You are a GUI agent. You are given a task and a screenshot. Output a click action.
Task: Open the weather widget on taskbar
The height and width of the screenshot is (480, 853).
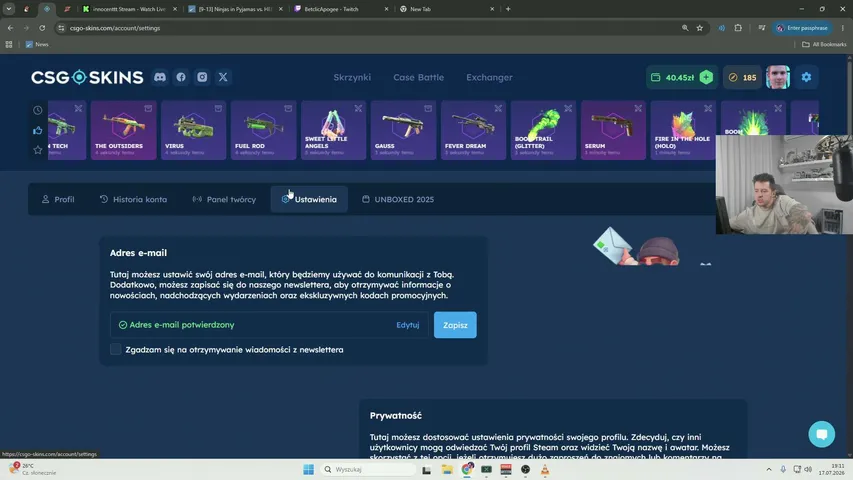click(33, 469)
